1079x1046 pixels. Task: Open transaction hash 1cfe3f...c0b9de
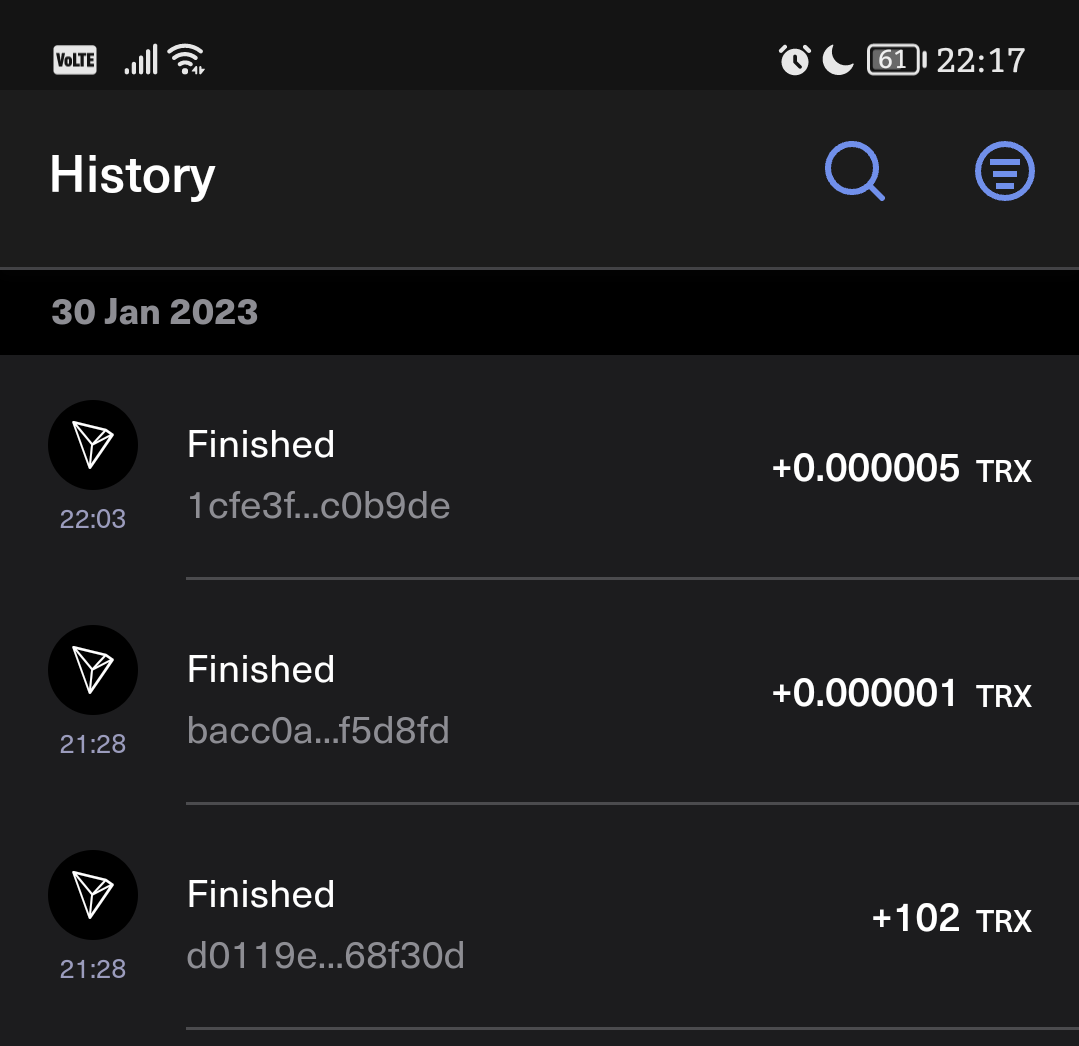pos(319,506)
